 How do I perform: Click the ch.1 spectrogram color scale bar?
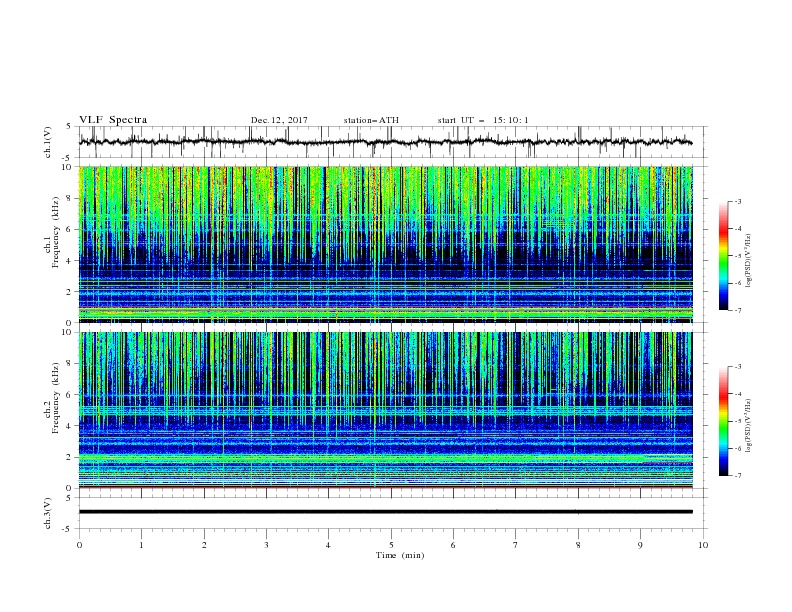tap(723, 256)
